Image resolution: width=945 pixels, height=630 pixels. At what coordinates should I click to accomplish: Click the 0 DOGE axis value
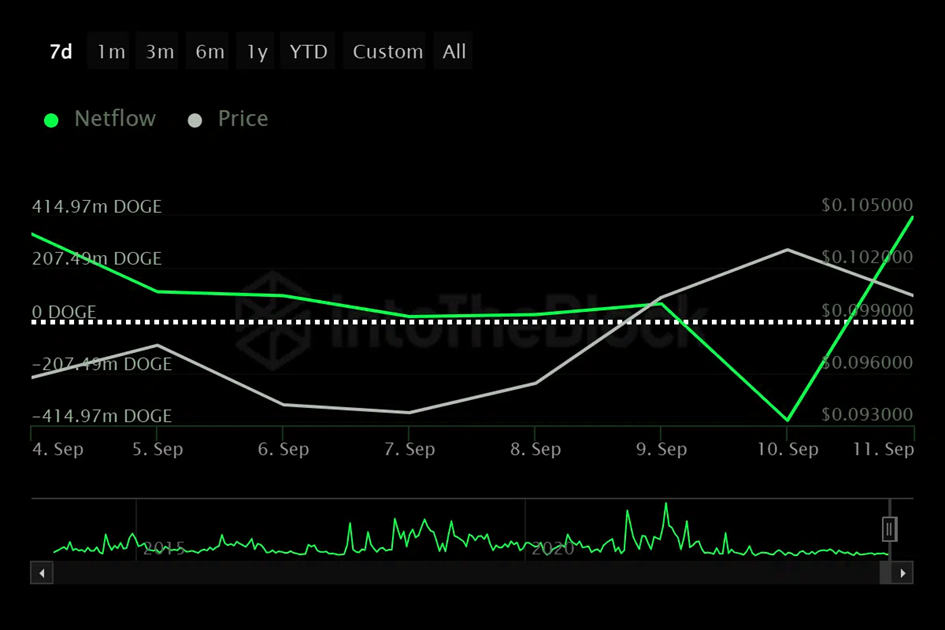tap(64, 312)
